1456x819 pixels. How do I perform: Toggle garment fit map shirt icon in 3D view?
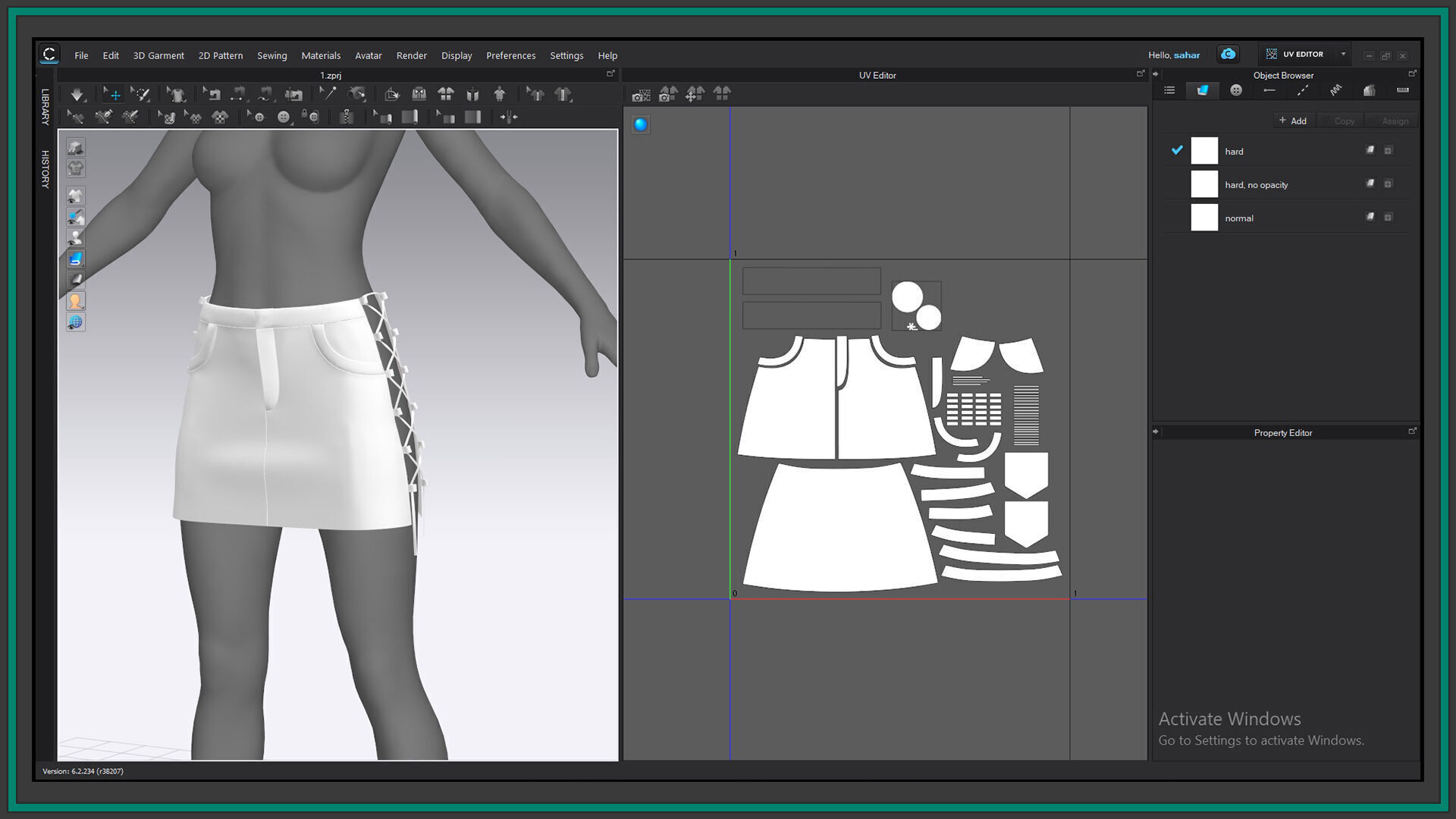pyautogui.click(x=75, y=168)
